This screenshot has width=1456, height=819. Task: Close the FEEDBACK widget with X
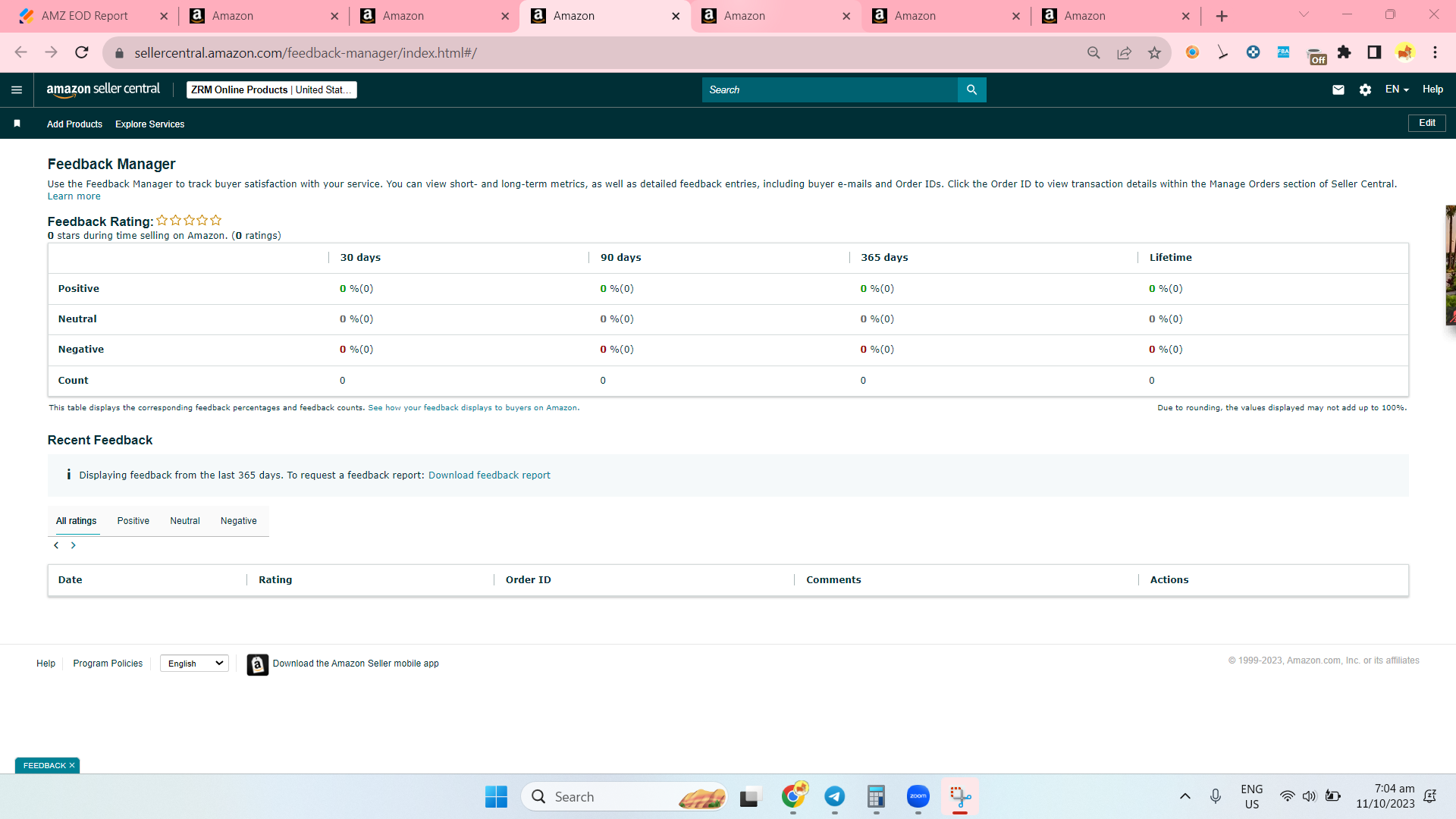tap(72, 766)
